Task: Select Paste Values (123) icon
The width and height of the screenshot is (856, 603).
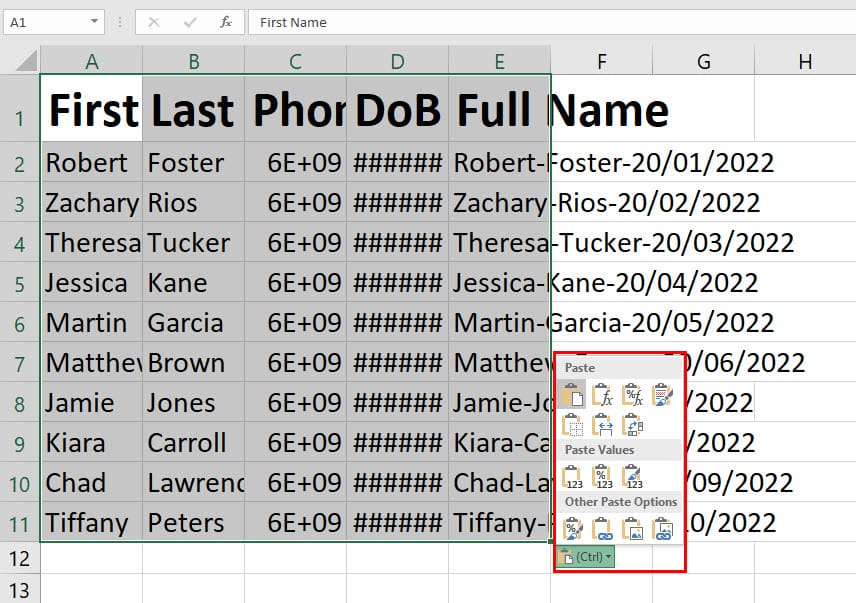Action: pyautogui.click(x=572, y=476)
